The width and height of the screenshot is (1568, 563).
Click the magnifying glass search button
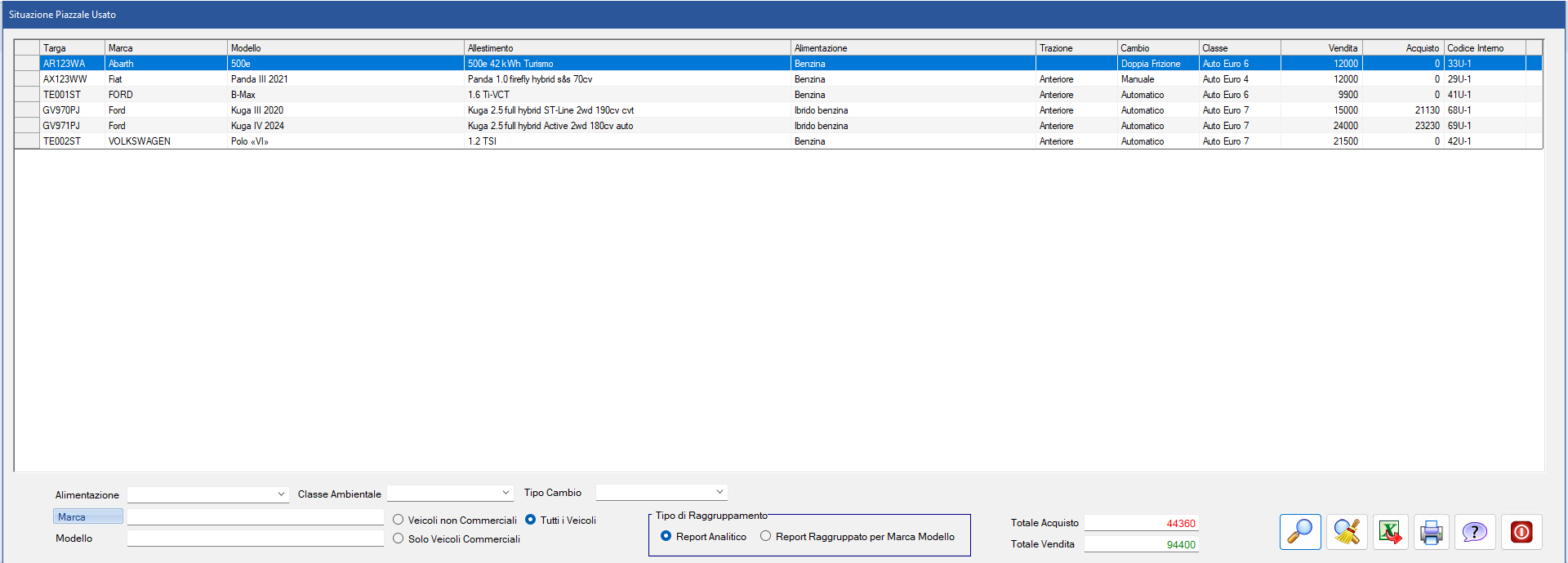1299,532
